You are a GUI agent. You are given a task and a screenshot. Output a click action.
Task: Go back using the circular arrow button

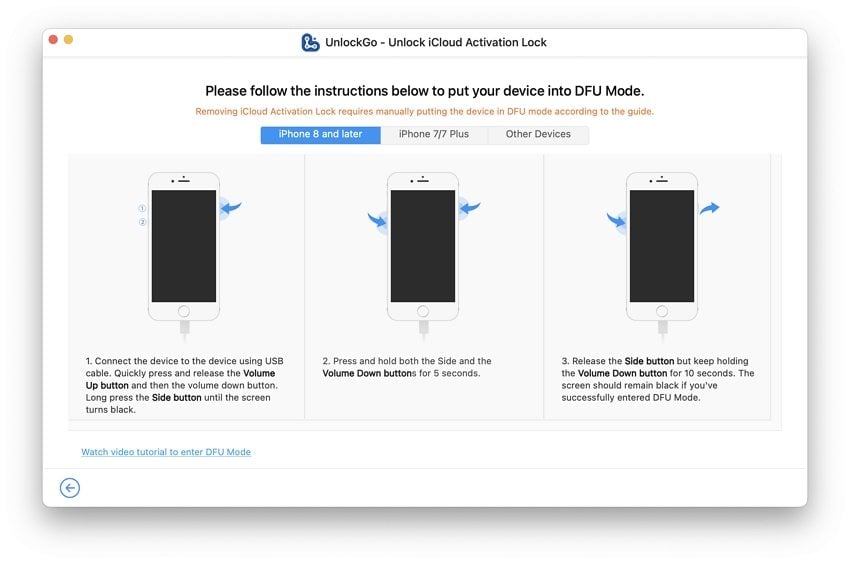tap(70, 488)
